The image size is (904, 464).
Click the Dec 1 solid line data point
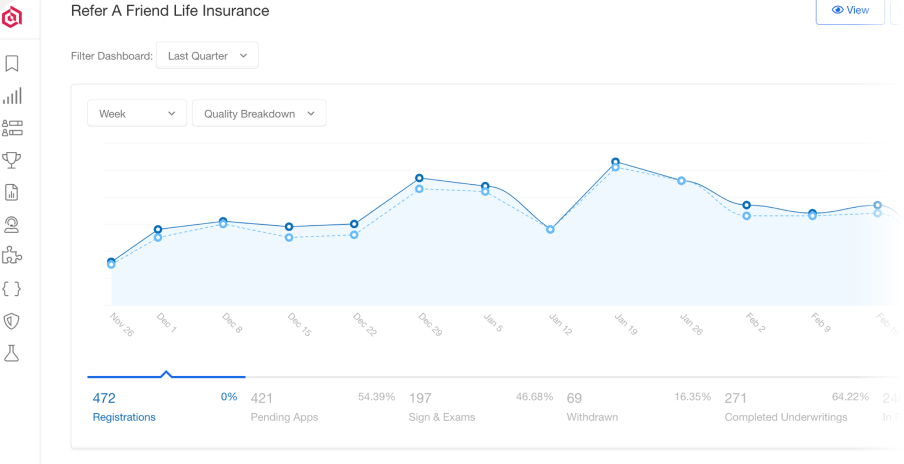click(x=158, y=229)
